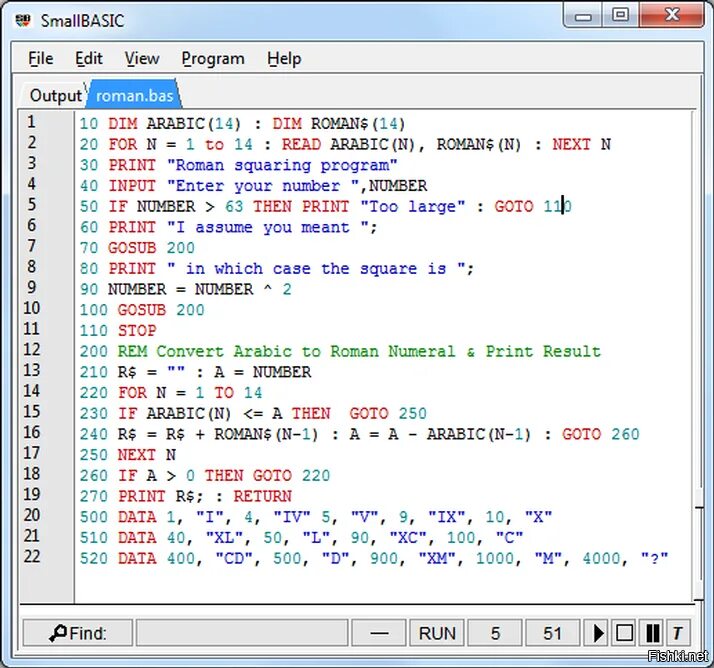The width and height of the screenshot is (714, 668).
Task: Click the Find magnifier button
Action: tap(77, 632)
